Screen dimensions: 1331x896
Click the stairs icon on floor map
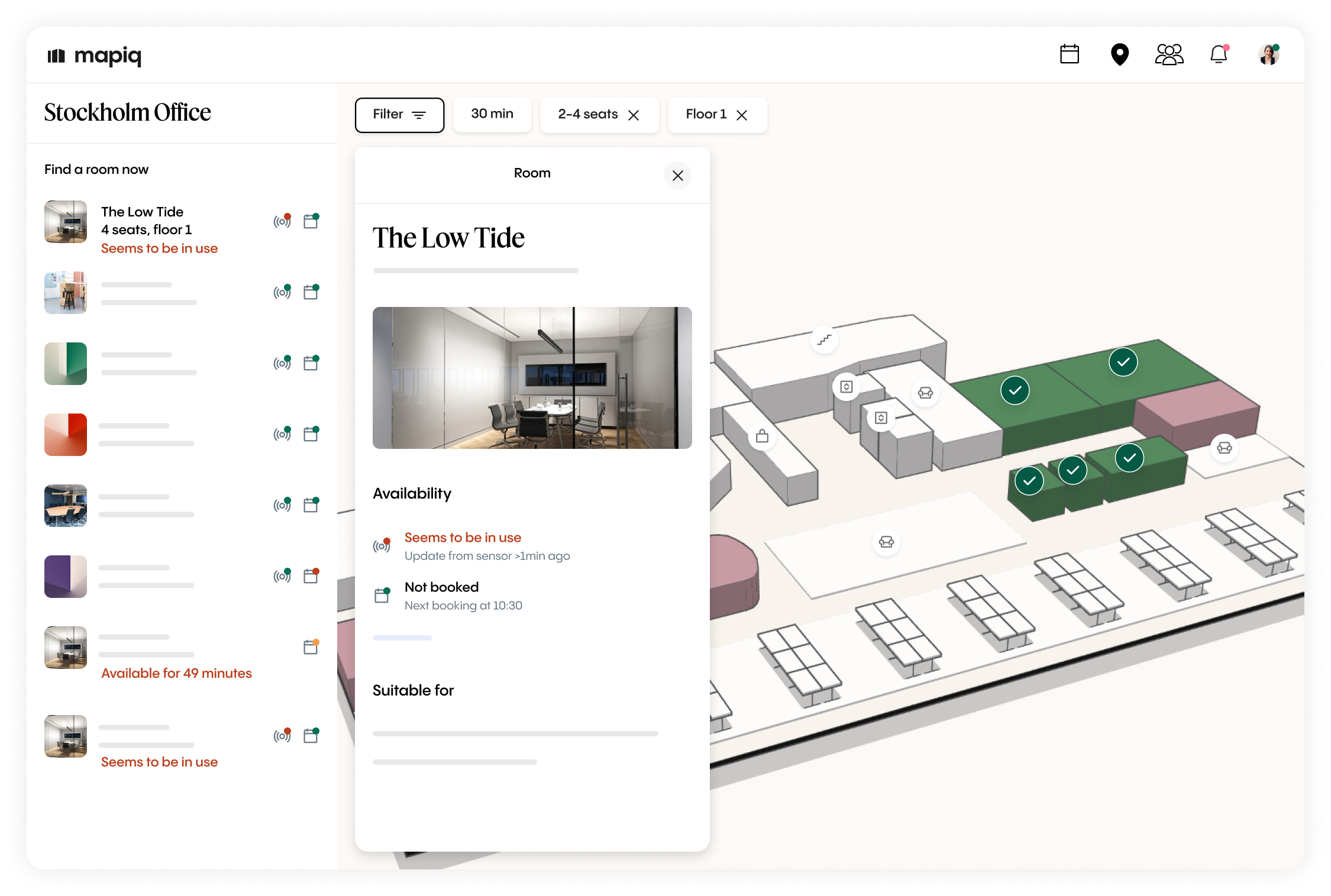pos(824,340)
